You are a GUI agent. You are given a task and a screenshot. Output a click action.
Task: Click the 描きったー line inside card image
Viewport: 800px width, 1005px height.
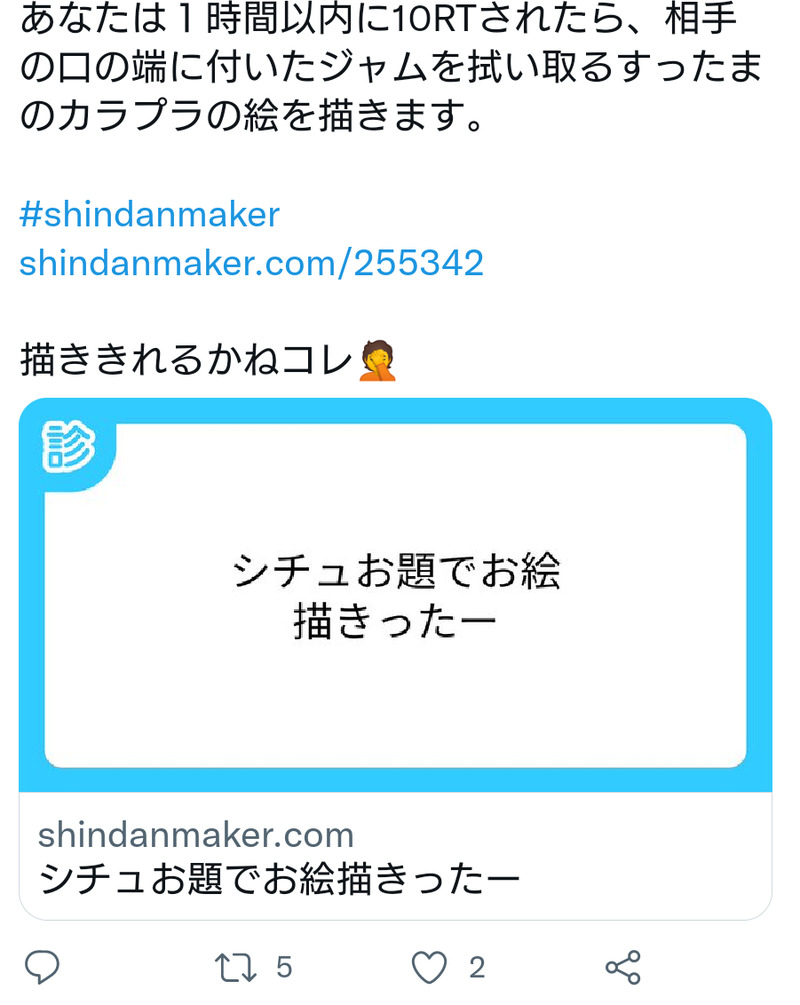coord(395,622)
